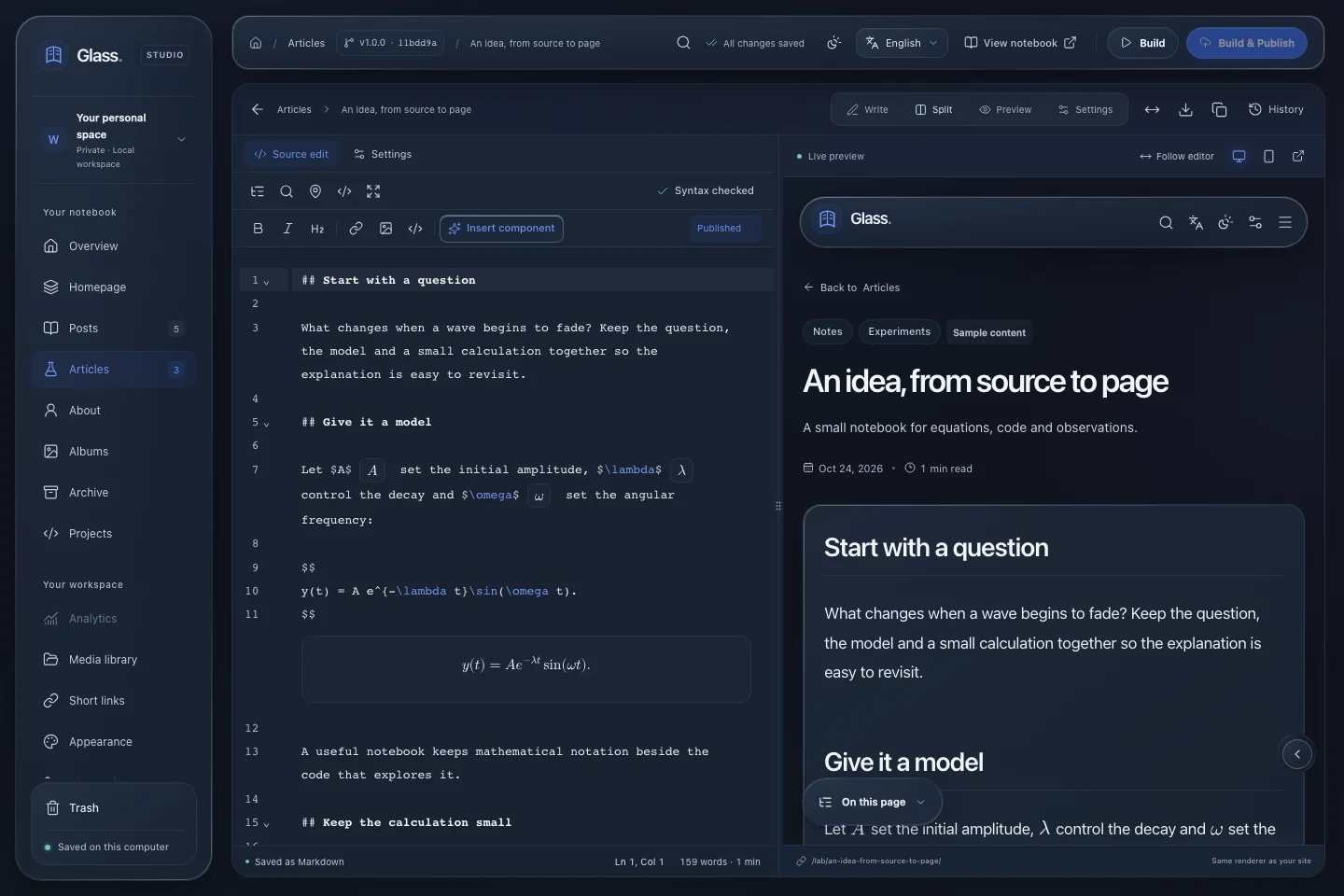Toggle editor full width arrows icon
Screen dimensions: 1344x896
pyautogui.click(x=1152, y=109)
